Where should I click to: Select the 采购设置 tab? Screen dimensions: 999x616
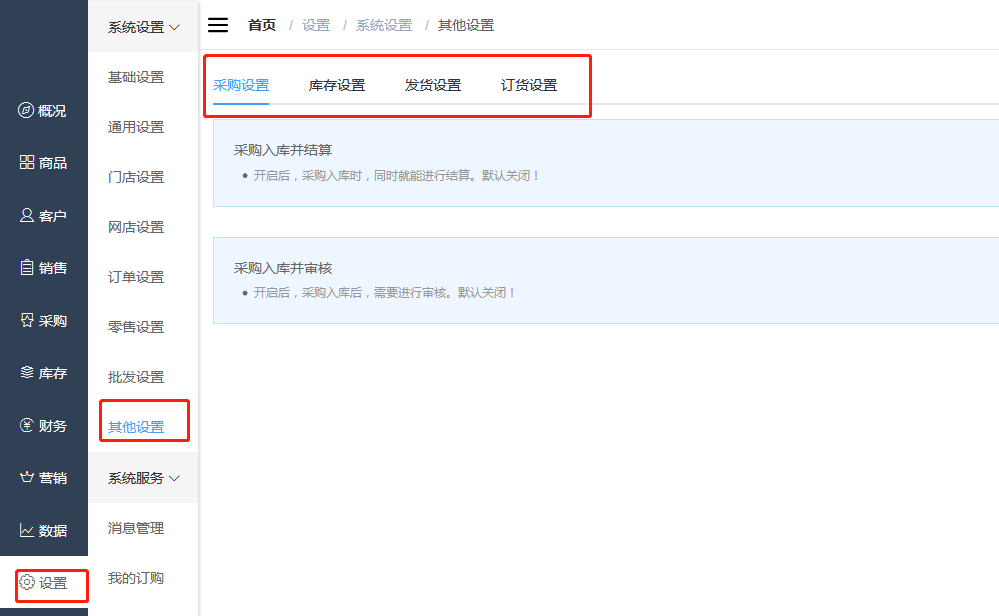point(241,85)
